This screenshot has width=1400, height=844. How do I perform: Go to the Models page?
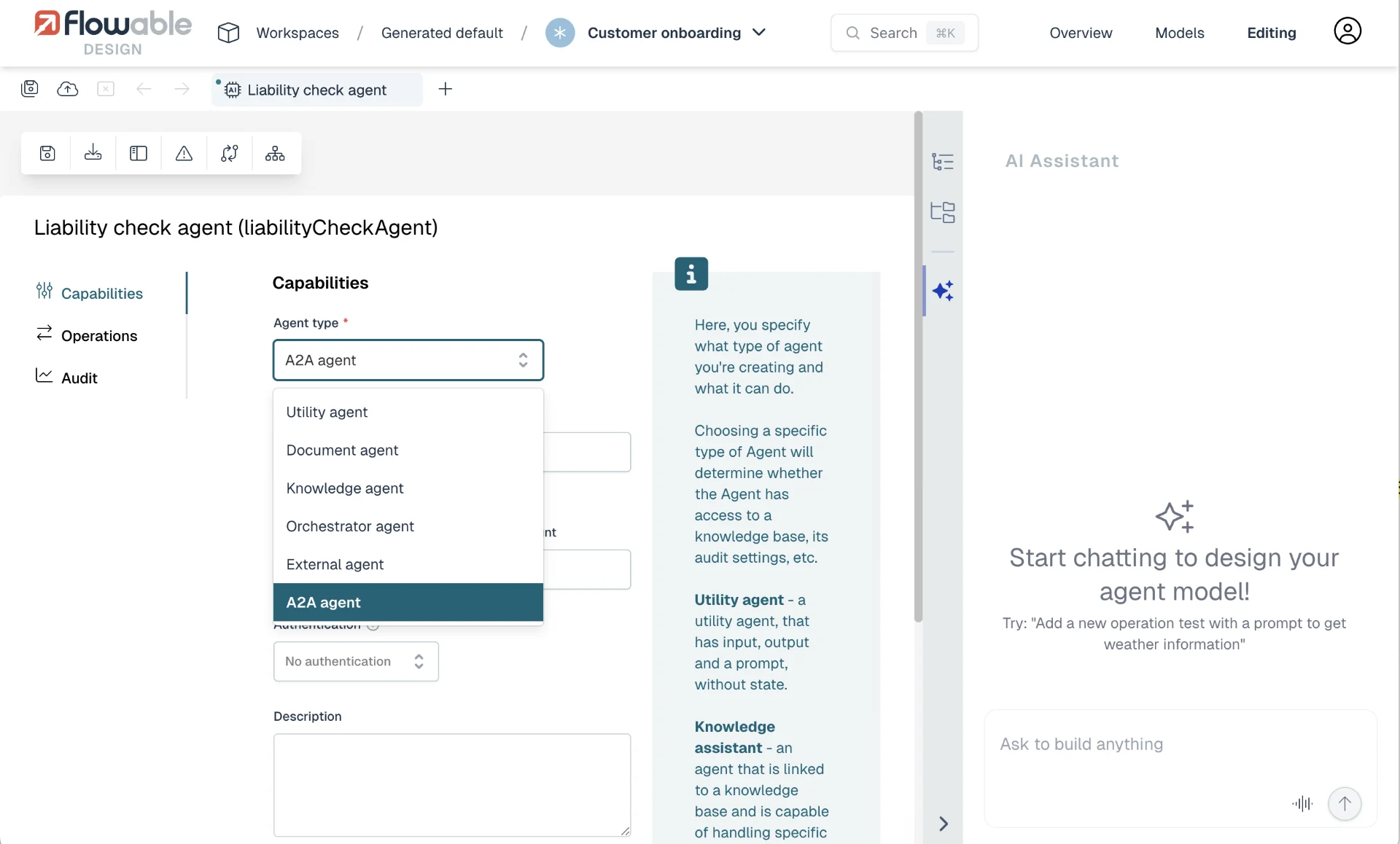(x=1179, y=33)
